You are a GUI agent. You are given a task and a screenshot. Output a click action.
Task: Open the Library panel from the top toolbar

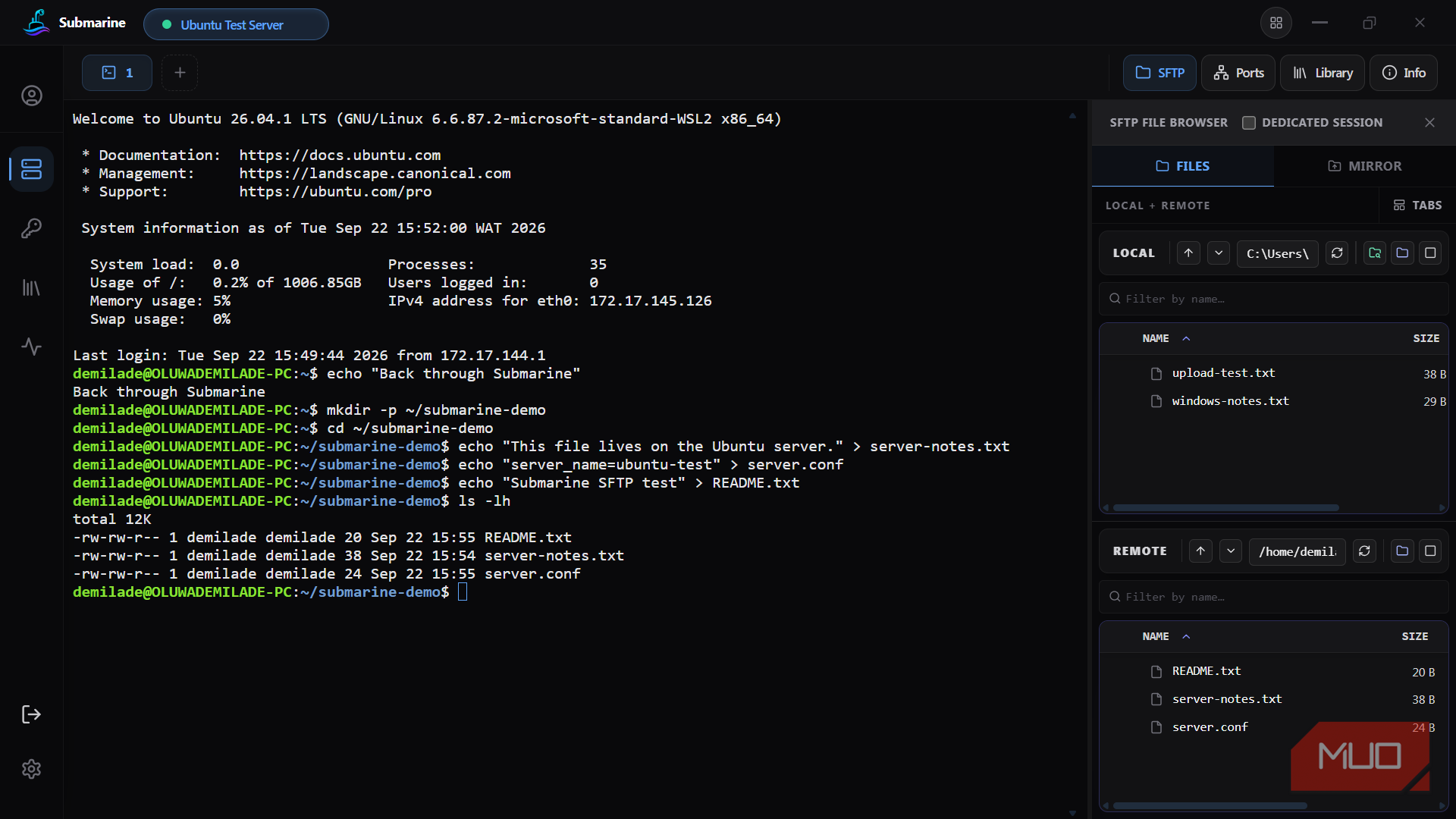[1323, 73]
